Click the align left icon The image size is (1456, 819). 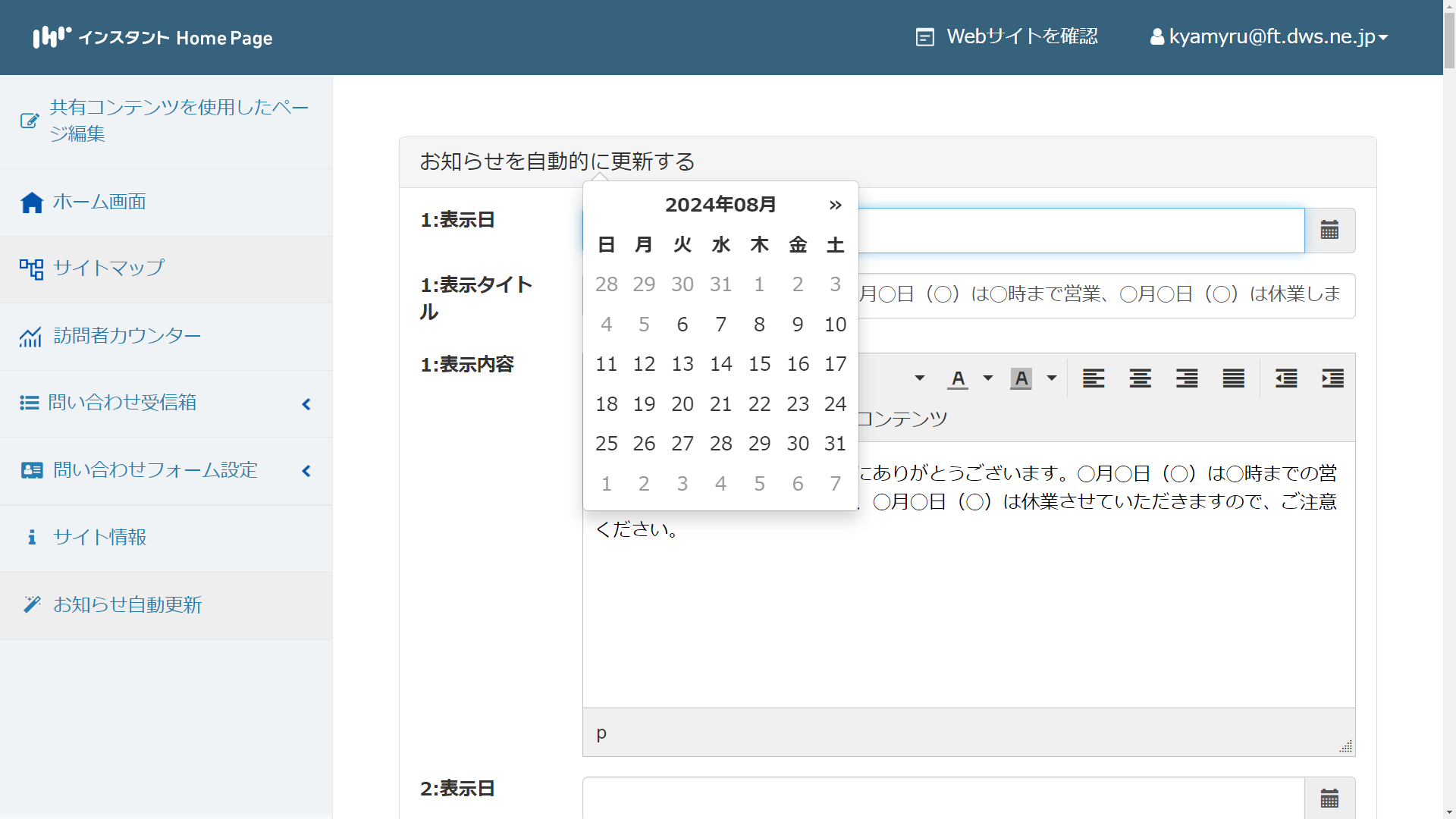coord(1093,378)
